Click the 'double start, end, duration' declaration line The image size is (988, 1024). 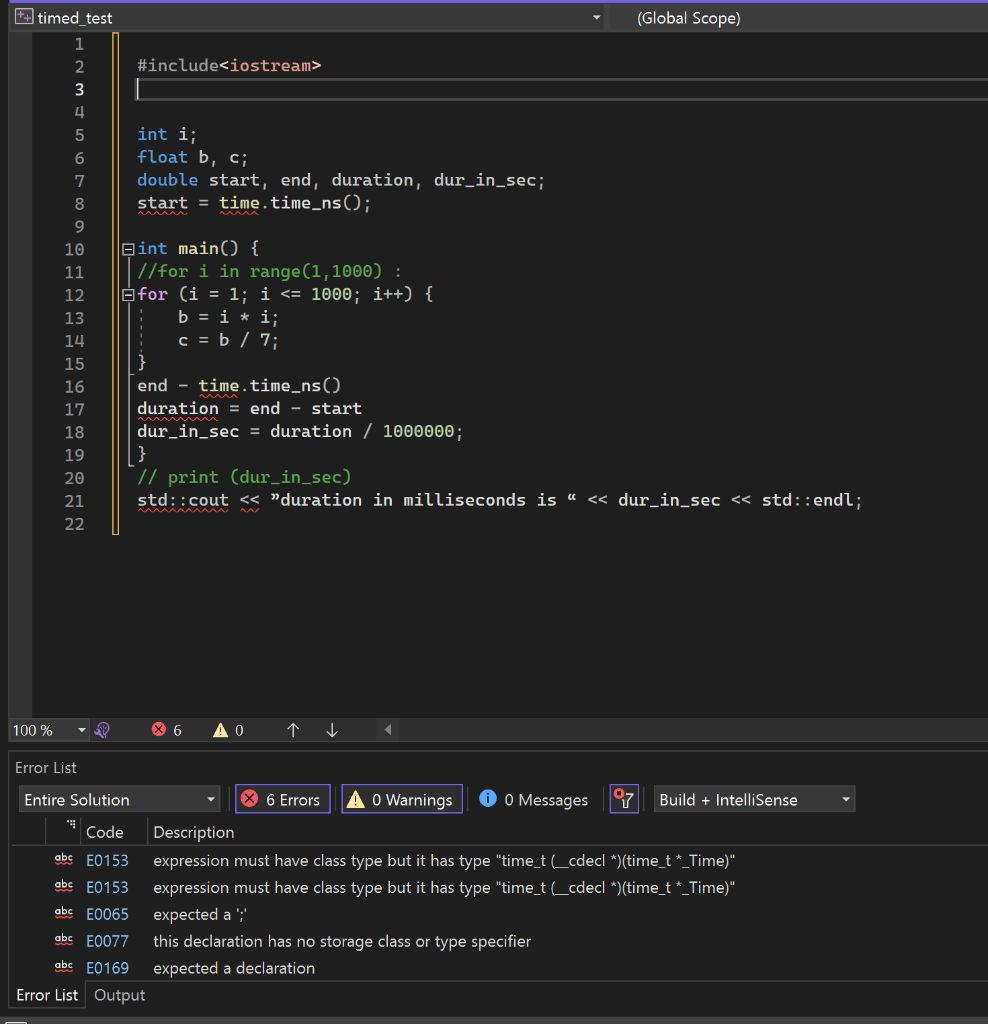click(341, 180)
